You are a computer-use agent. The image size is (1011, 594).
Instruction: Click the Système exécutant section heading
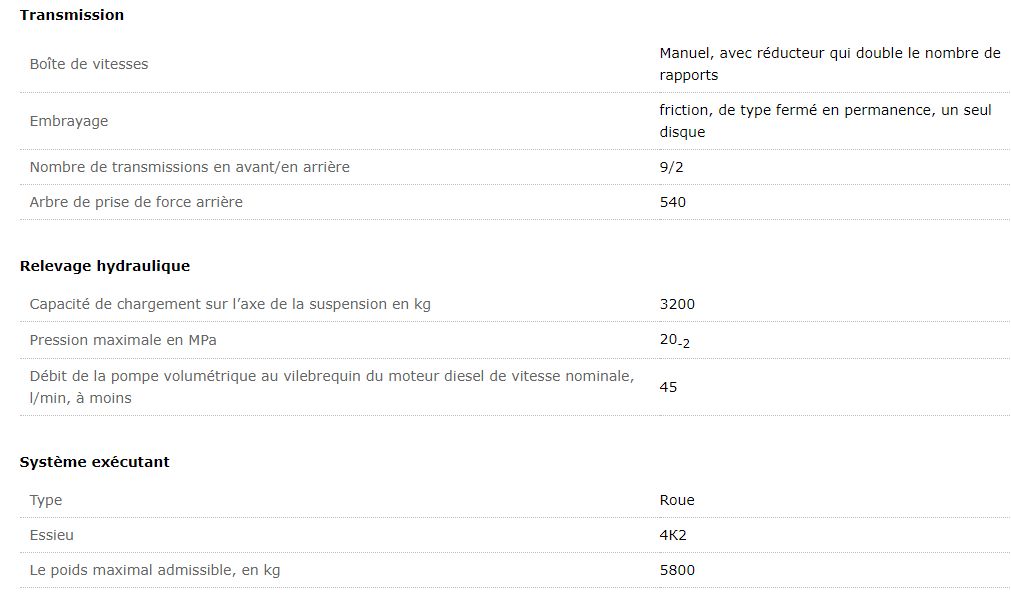(95, 462)
